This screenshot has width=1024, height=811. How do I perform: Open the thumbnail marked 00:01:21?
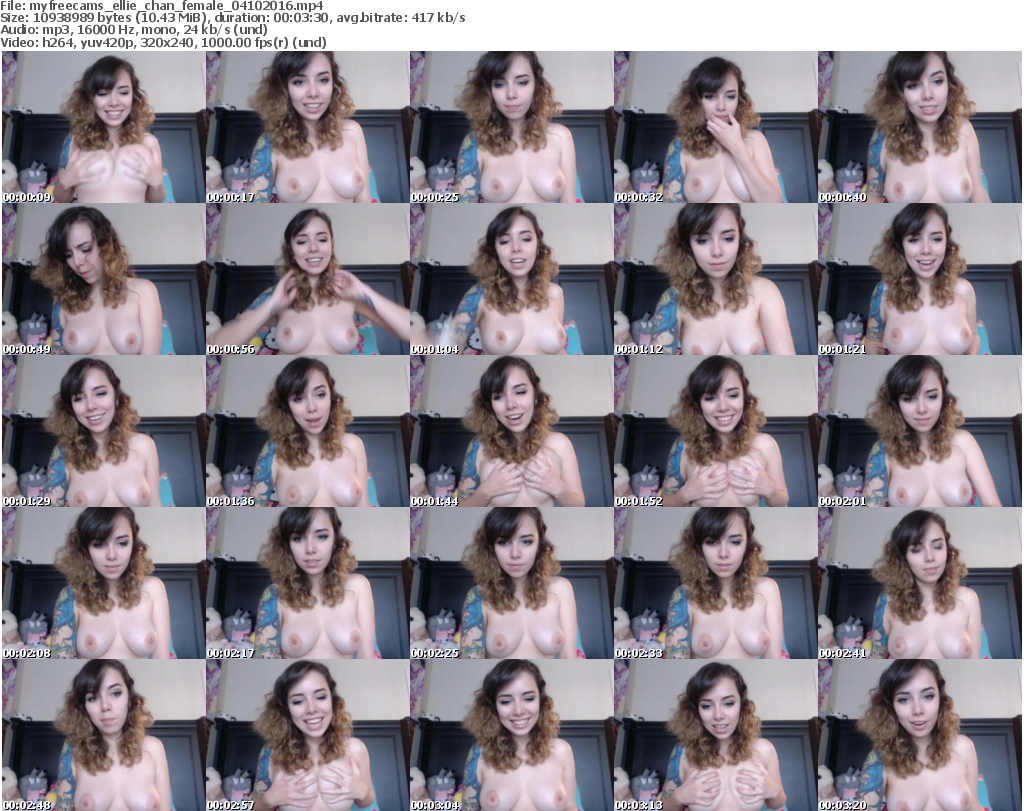[x=920, y=279]
